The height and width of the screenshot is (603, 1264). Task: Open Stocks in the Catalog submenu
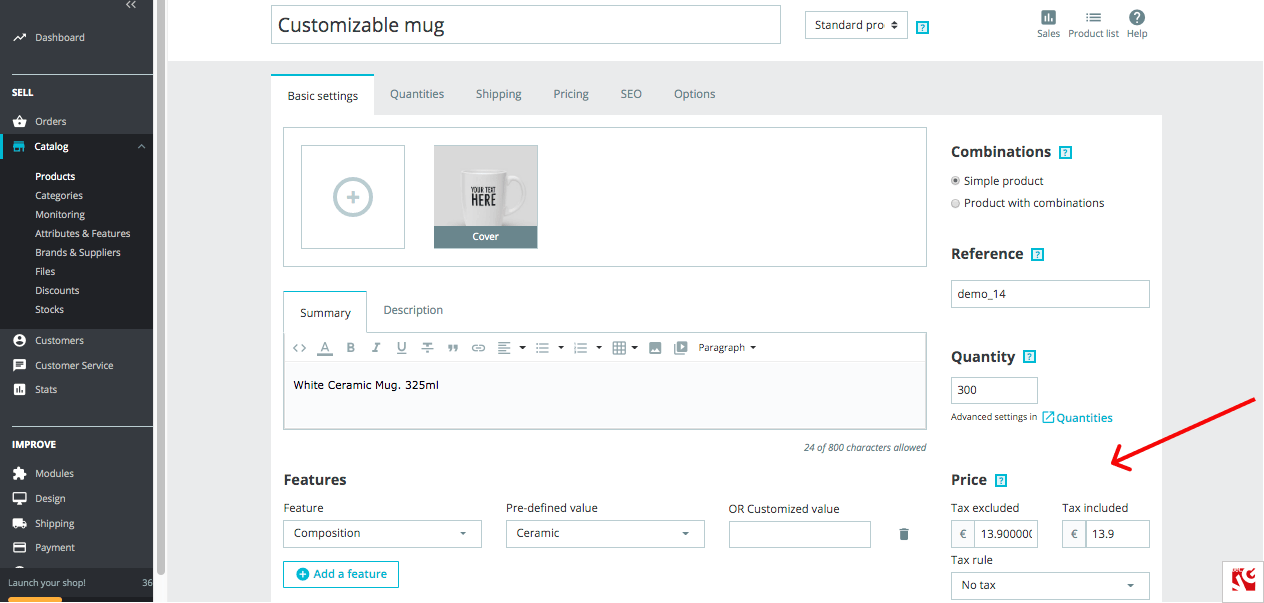[x=49, y=310]
